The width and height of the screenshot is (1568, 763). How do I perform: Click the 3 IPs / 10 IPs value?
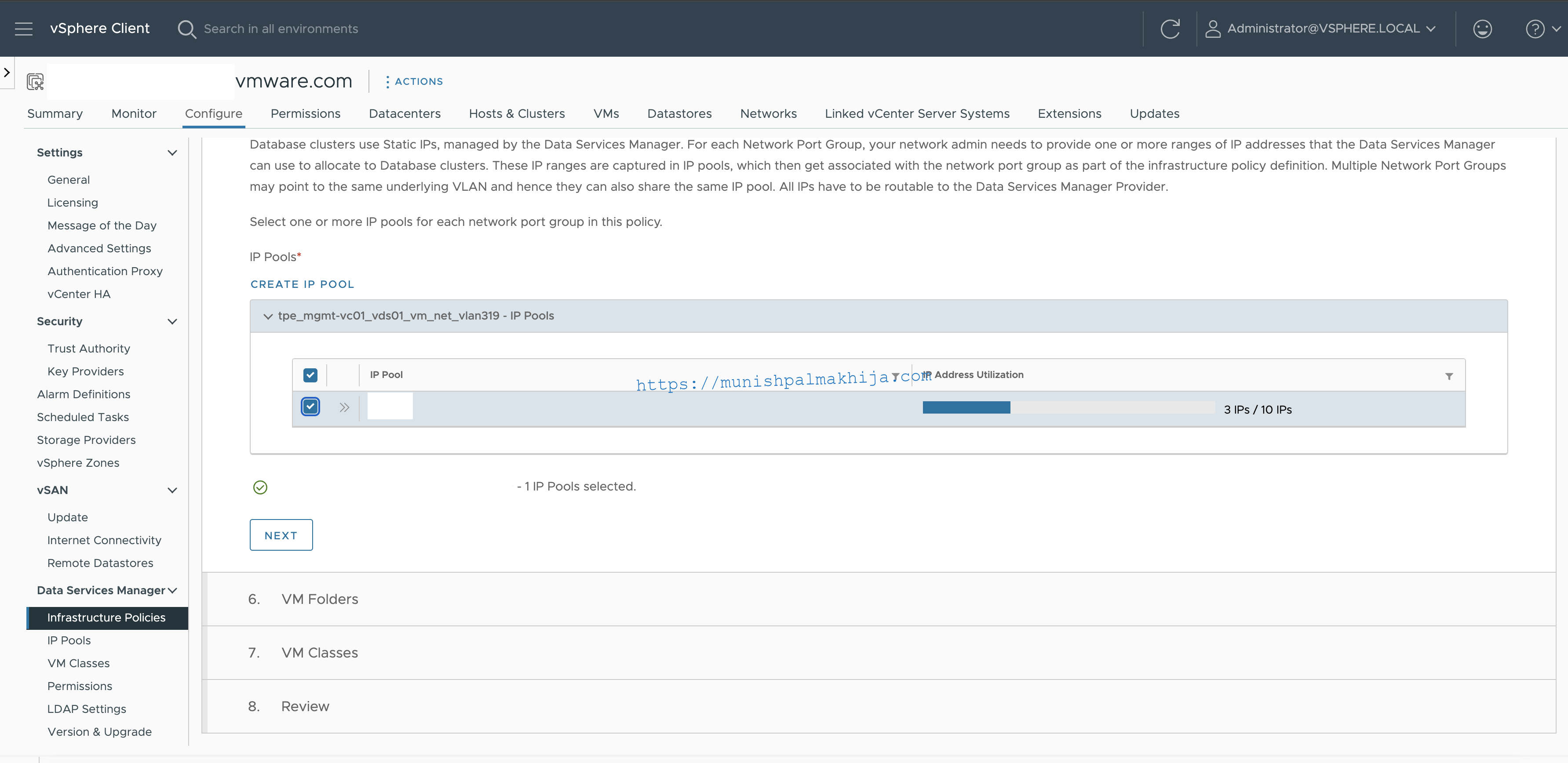(1258, 410)
